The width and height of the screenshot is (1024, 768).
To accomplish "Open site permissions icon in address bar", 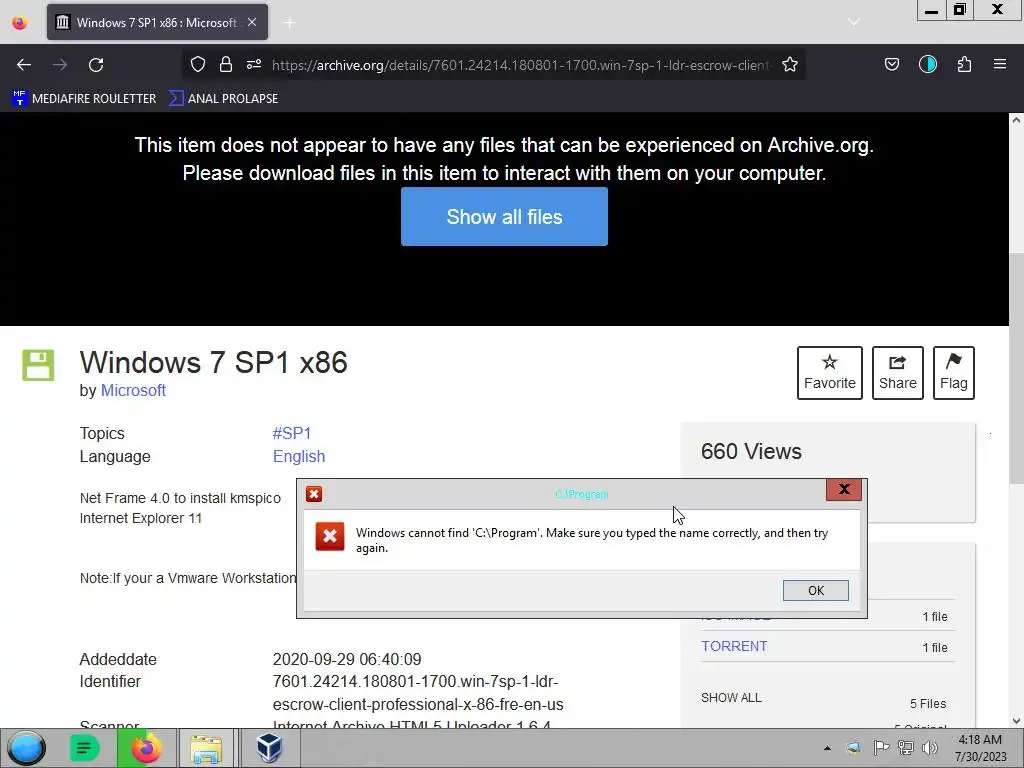I will coord(254,64).
